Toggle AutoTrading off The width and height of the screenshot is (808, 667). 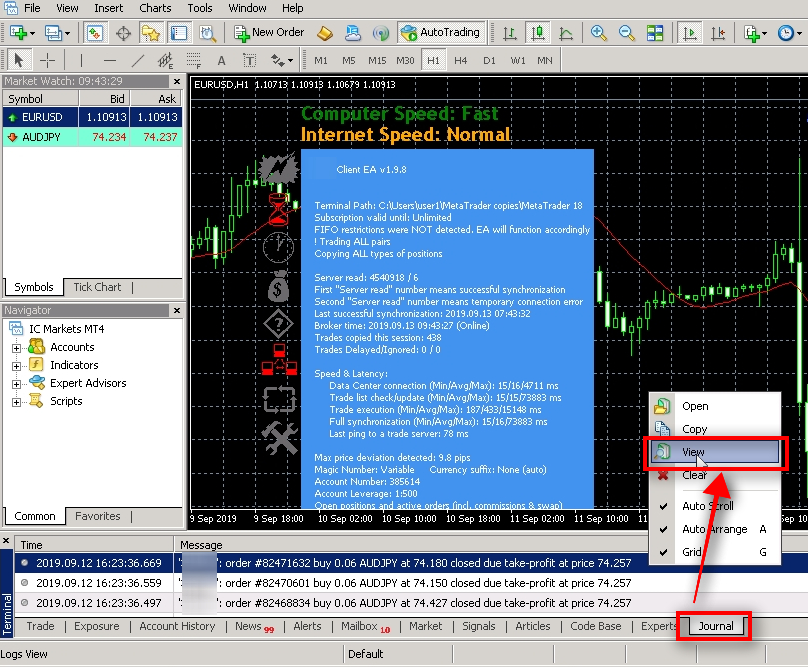pyautogui.click(x=441, y=31)
